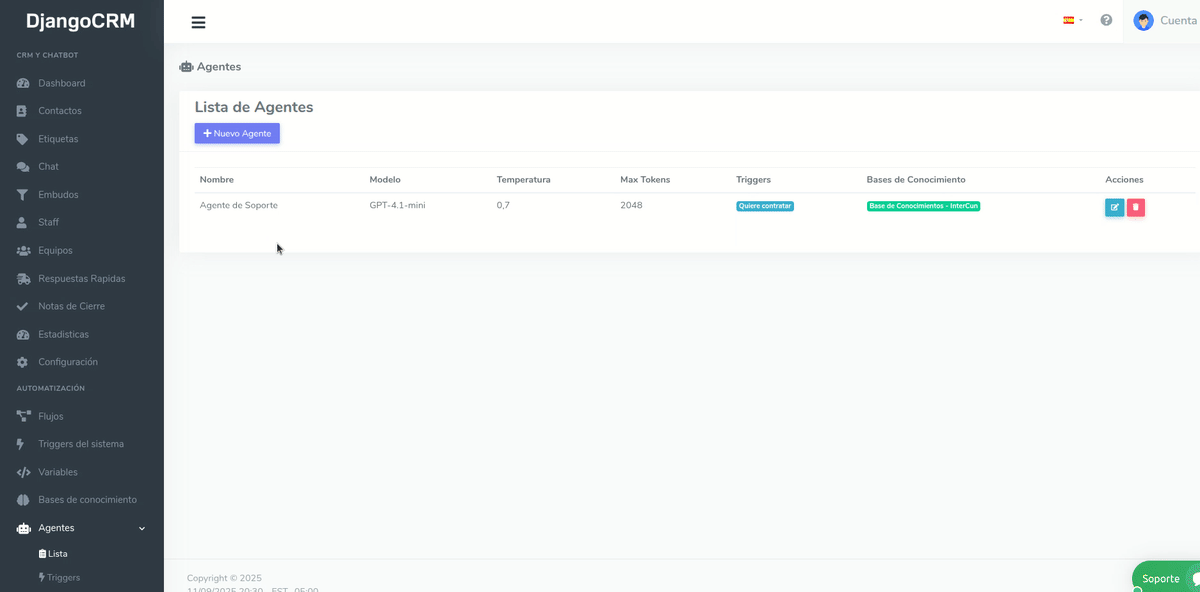1200x592 pixels.
Task: Click the Copyright © 2025 footer text
Action: 224,578
